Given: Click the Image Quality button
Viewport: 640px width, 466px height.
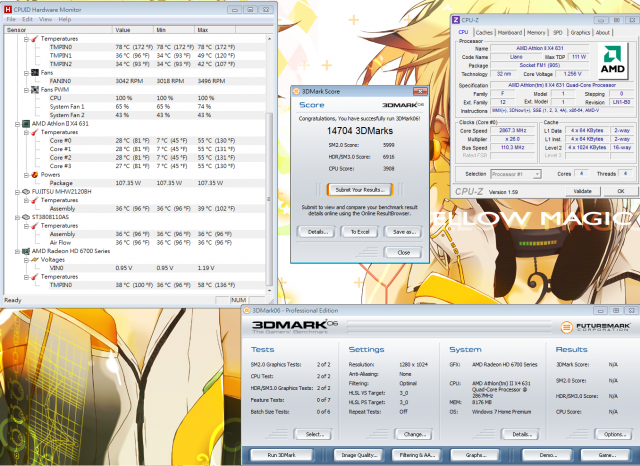Looking at the screenshot, I should click(359, 455).
